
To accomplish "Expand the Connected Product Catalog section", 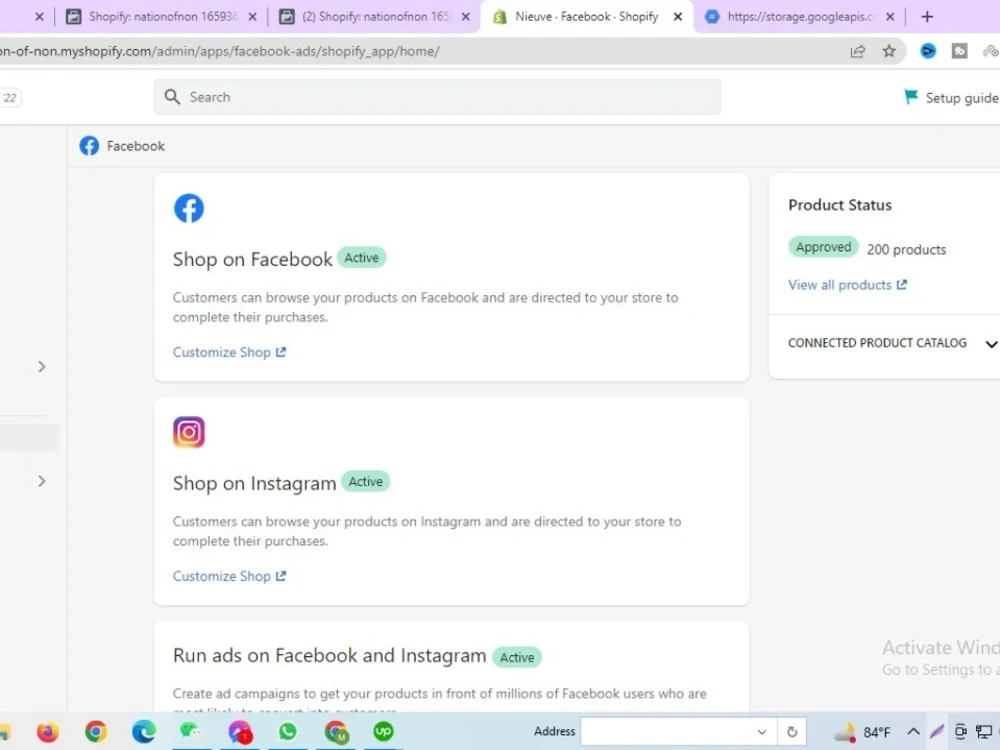I will coord(990,344).
